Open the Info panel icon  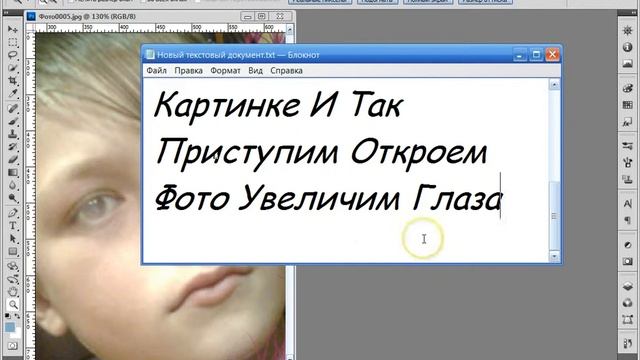click(x=628, y=47)
